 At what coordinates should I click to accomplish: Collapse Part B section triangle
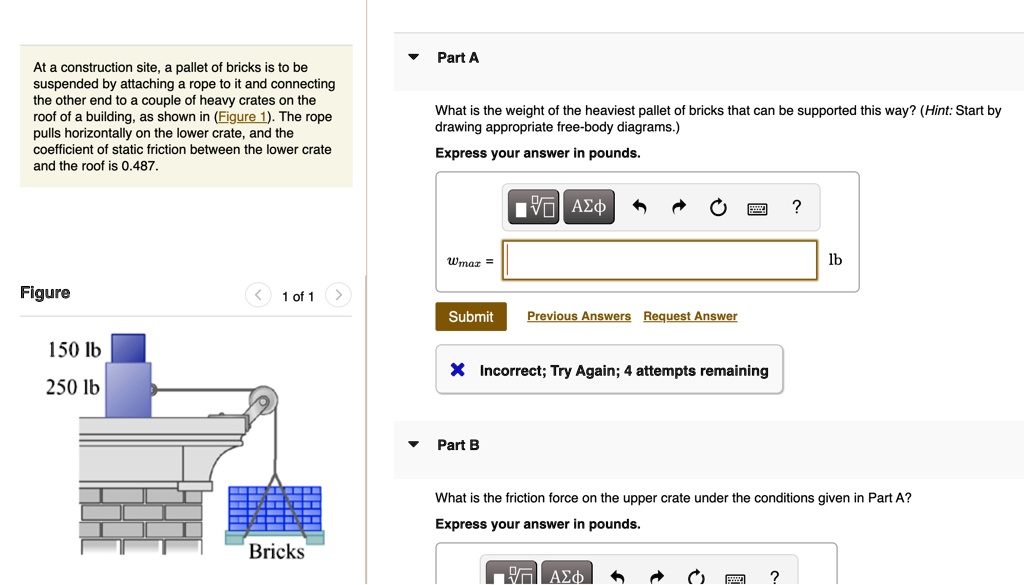point(413,444)
